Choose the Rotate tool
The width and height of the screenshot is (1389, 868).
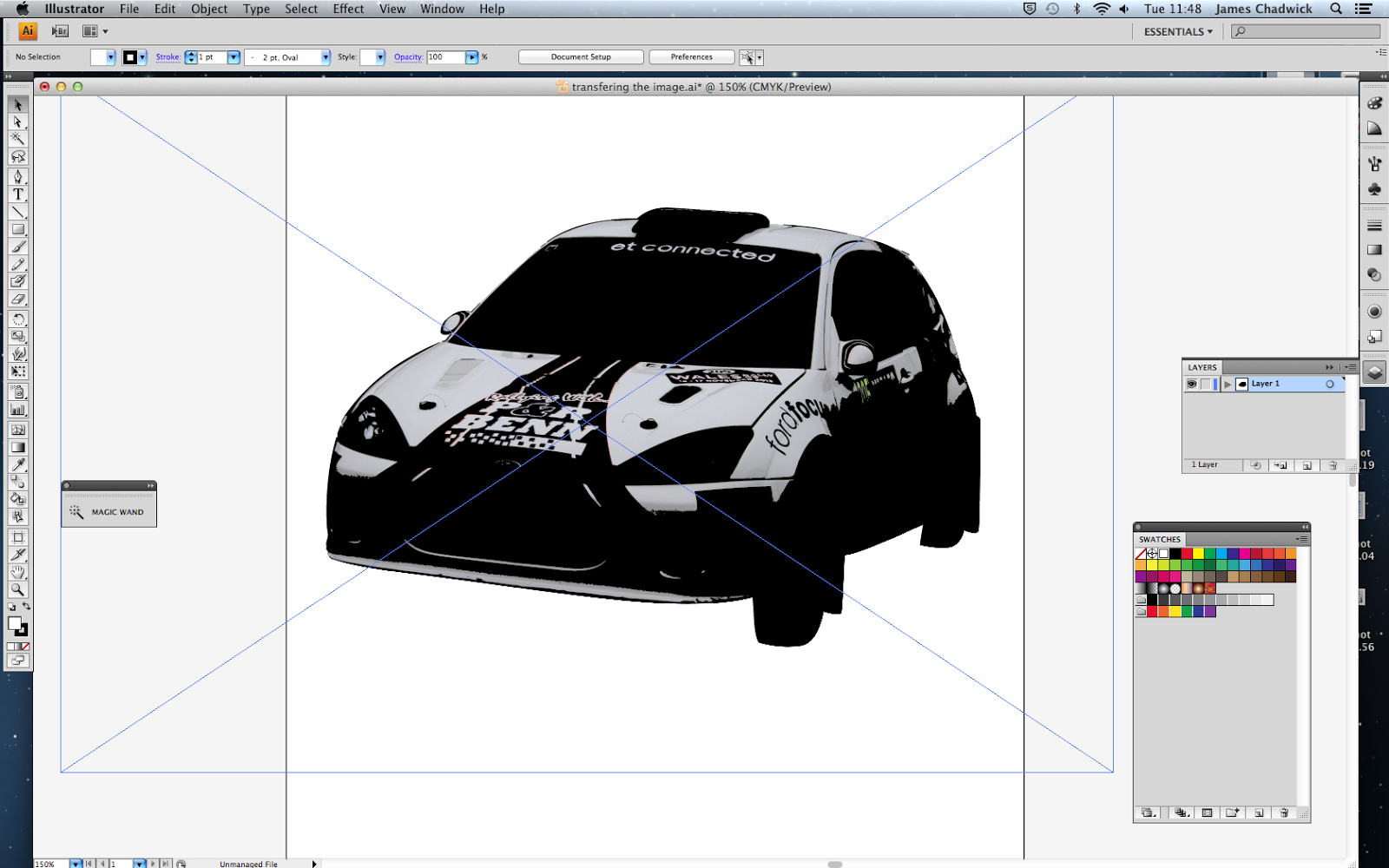(x=17, y=319)
